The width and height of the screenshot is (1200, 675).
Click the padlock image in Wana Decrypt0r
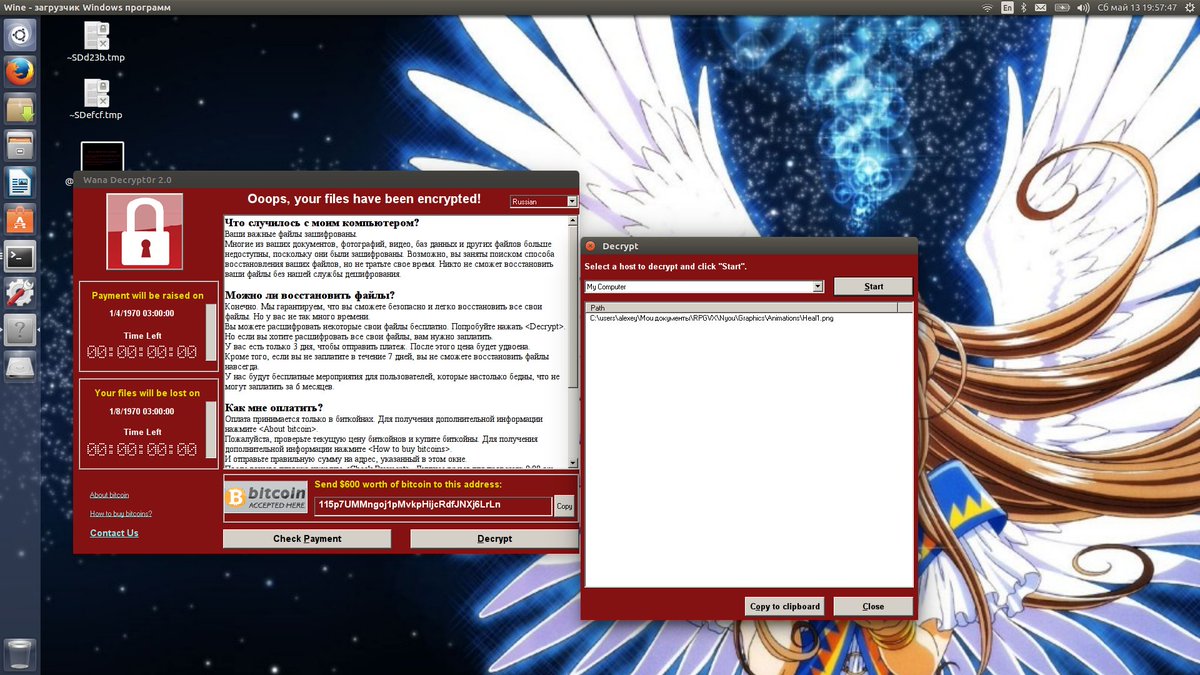click(145, 231)
